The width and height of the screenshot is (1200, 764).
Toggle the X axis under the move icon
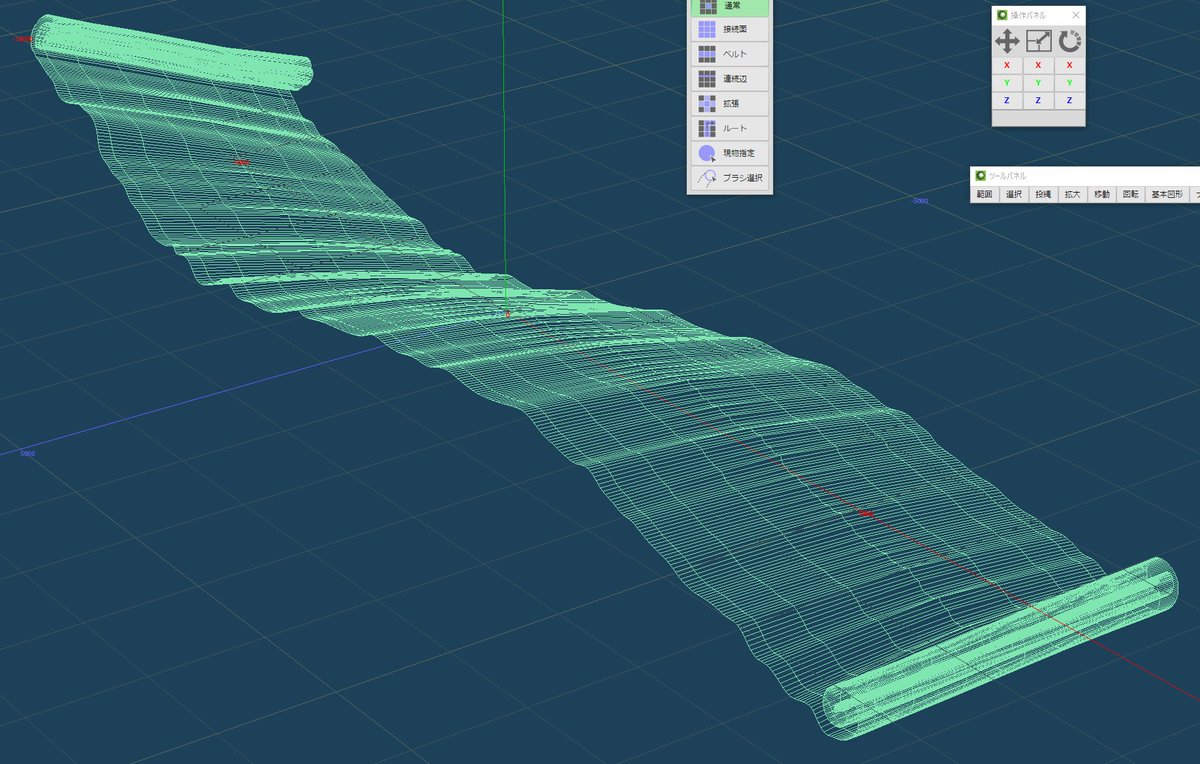pos(1007,65)
